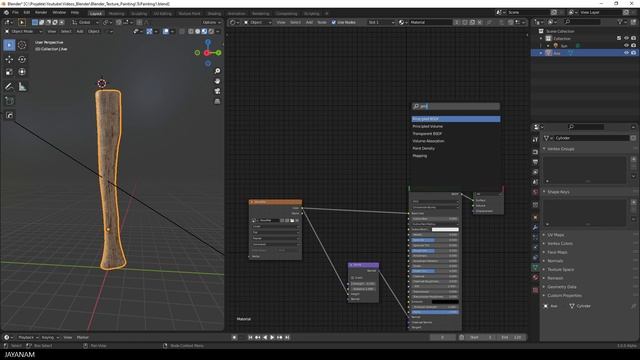Click the green Y axis on navigation gizmo
The width and height of the screenshot is (640, 360).
click(218, 53)
